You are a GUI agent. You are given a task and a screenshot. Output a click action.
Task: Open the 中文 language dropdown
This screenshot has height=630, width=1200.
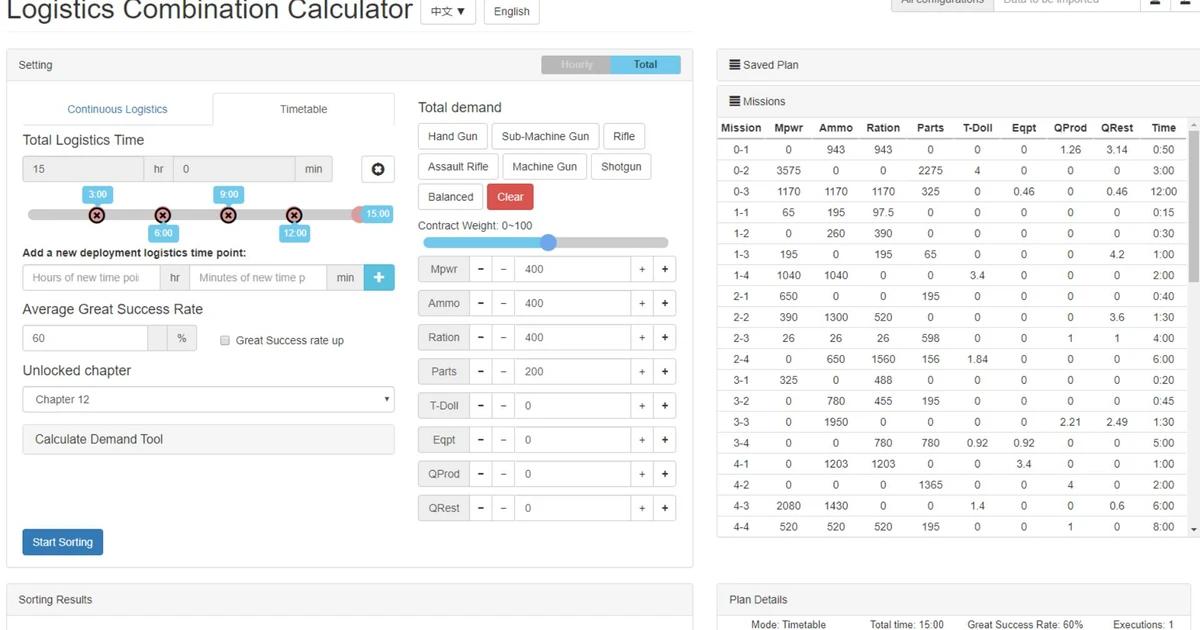pyautogui.click(x=448, y=11)
